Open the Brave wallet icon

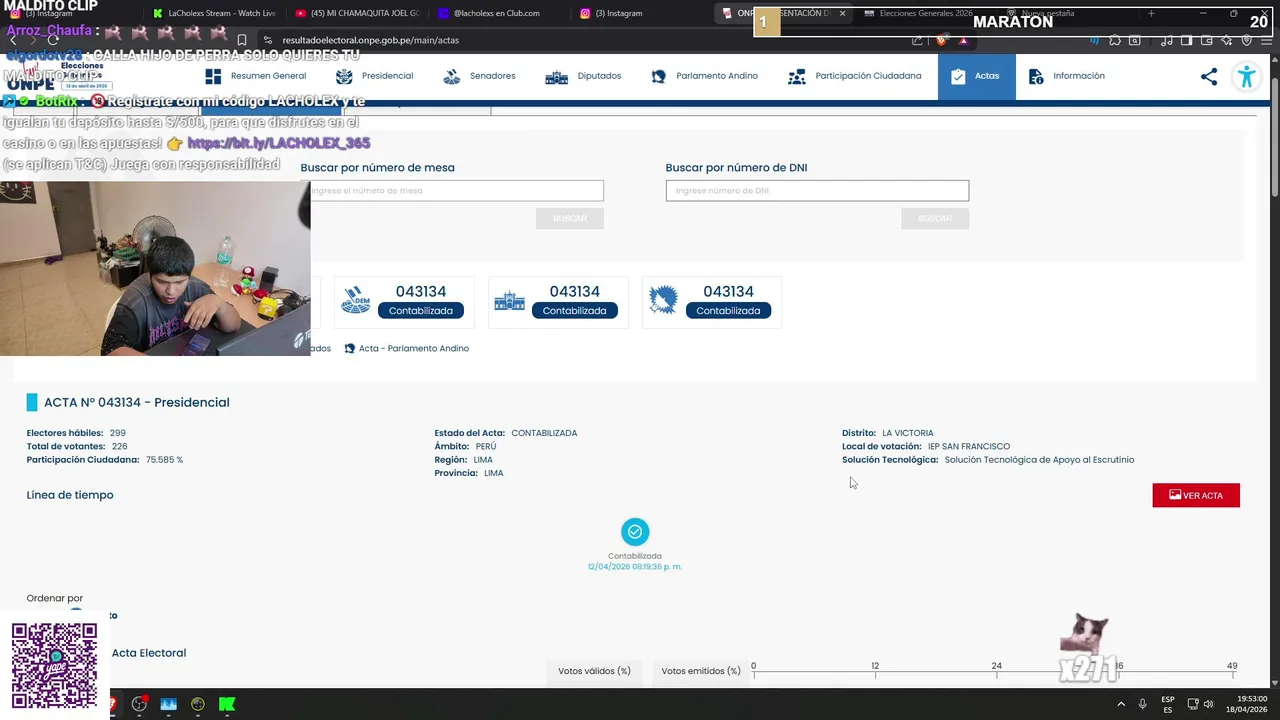tap(1207, 40)
